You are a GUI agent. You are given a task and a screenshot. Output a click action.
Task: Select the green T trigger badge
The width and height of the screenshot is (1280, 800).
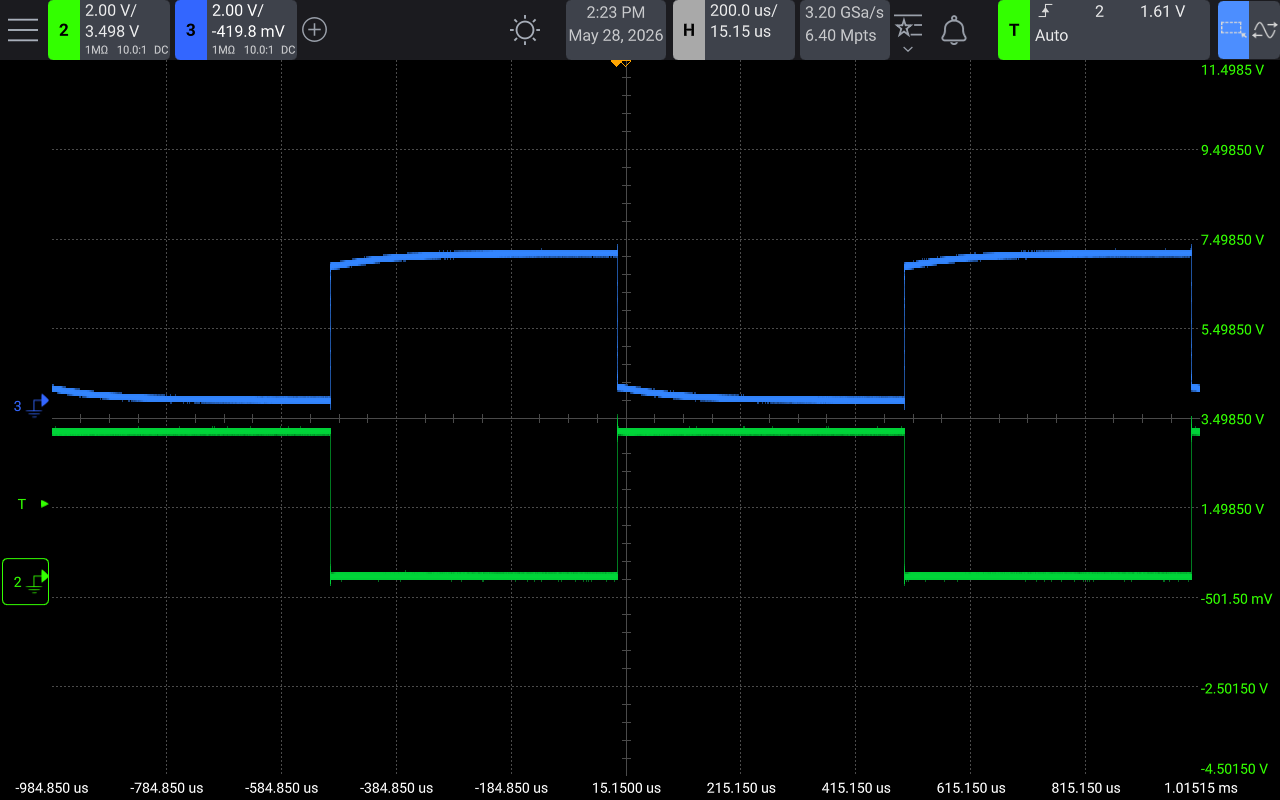pyautogui.click(x=1014, y=30)
